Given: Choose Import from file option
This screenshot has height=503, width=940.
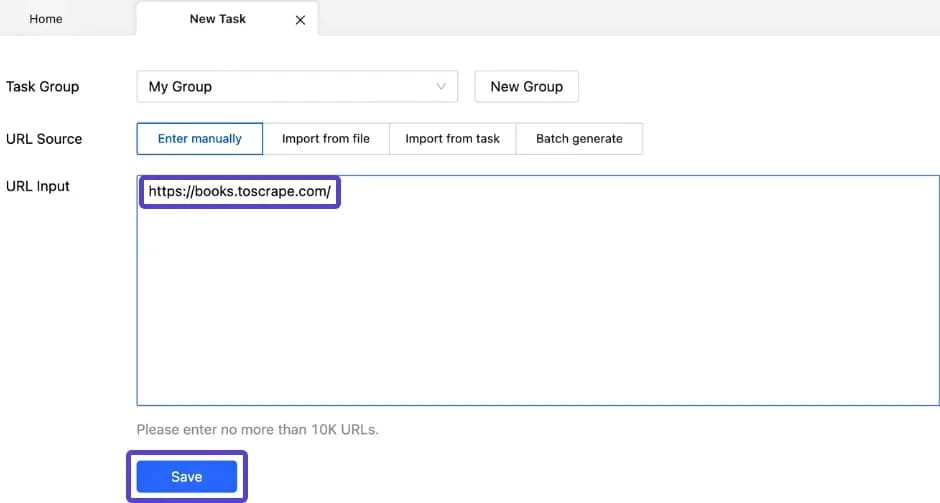Looking at the screenshot, I should (x=326, y=139).
